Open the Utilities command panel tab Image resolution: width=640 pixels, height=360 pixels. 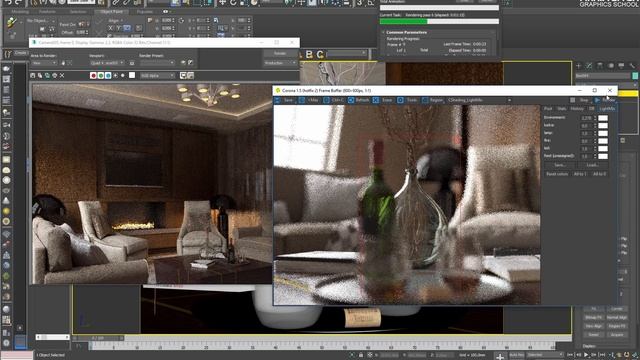coord(632,65)
